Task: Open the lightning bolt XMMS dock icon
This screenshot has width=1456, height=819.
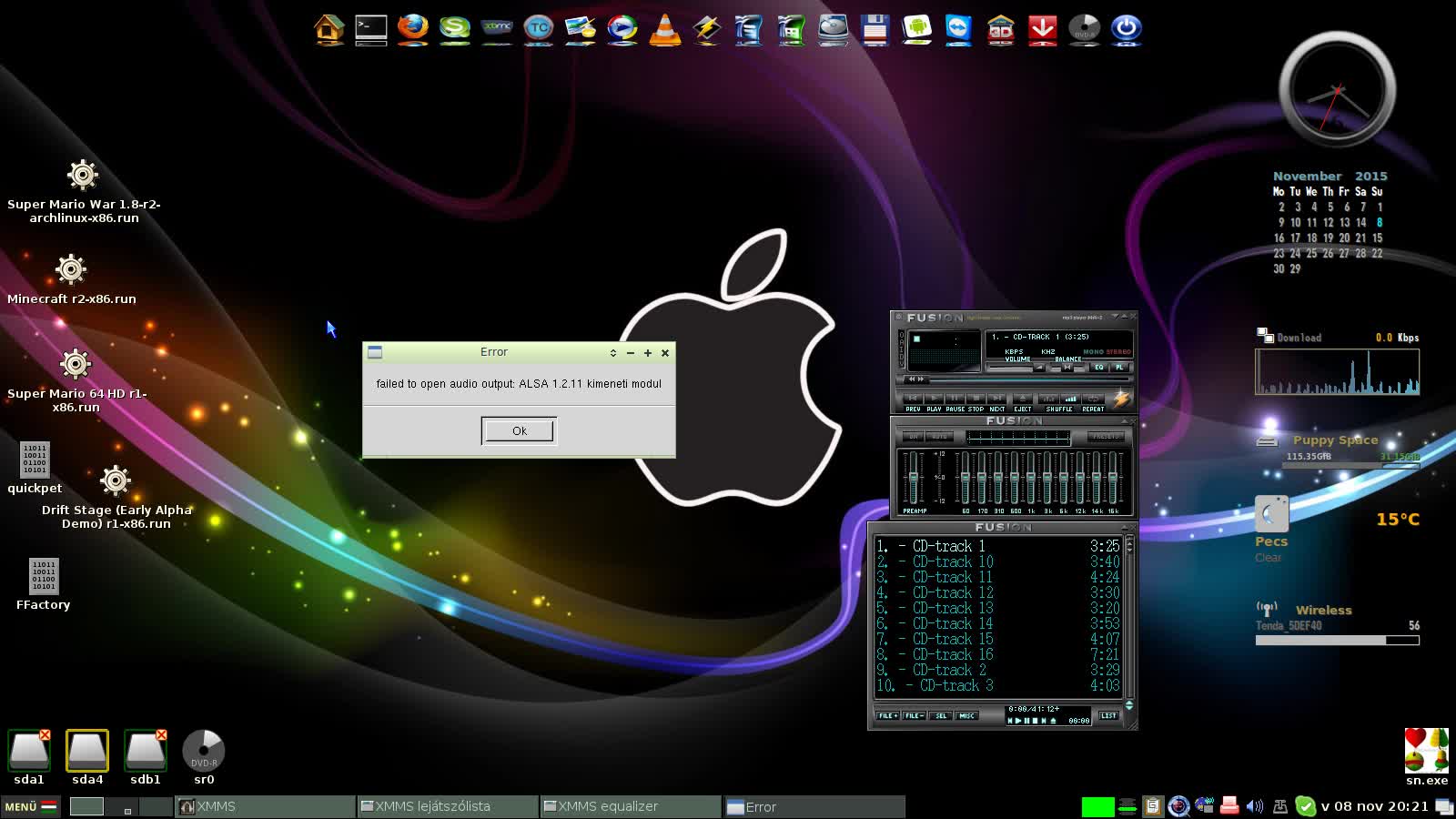Action: click(x=707, y=28)
